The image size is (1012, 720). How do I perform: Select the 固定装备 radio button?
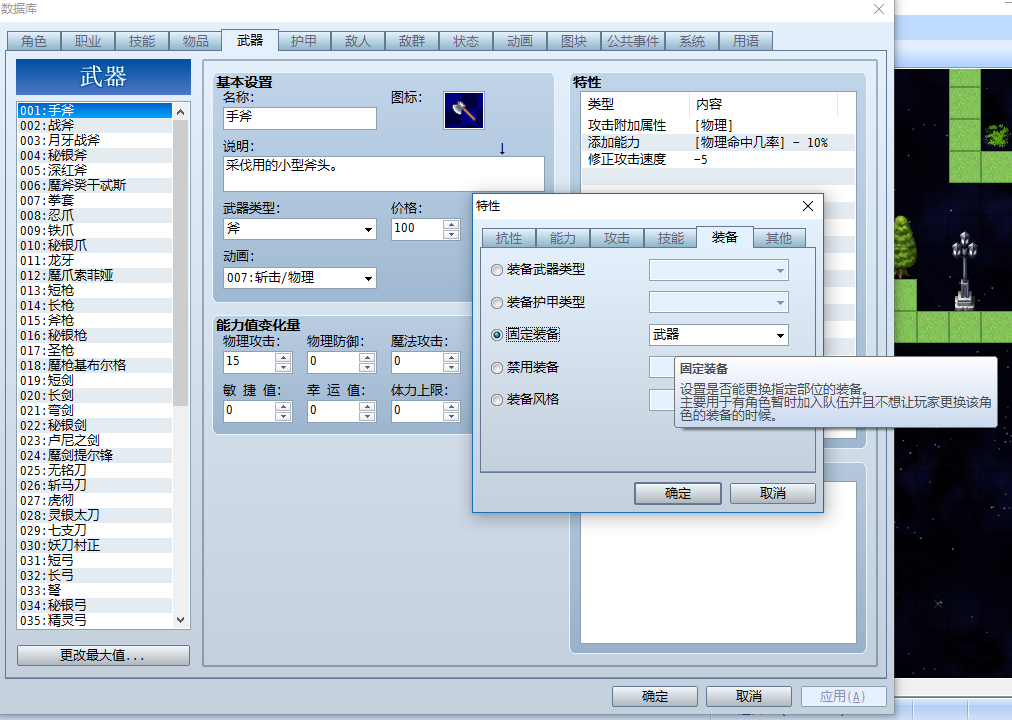pos(496,335)
